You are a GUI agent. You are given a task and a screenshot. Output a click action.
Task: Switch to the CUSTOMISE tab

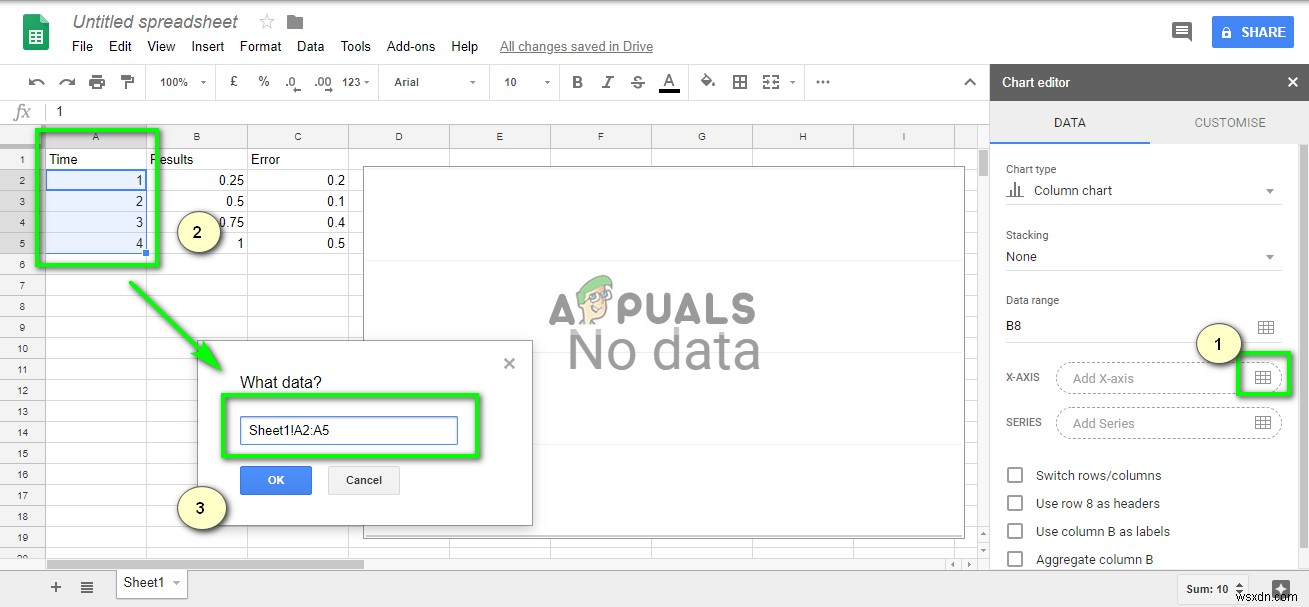1230,122
